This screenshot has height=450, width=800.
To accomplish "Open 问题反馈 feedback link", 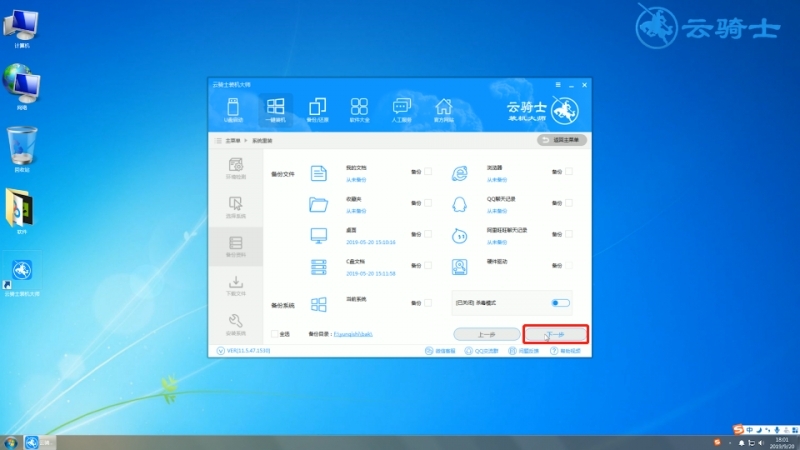I will [x=523, y=351].
